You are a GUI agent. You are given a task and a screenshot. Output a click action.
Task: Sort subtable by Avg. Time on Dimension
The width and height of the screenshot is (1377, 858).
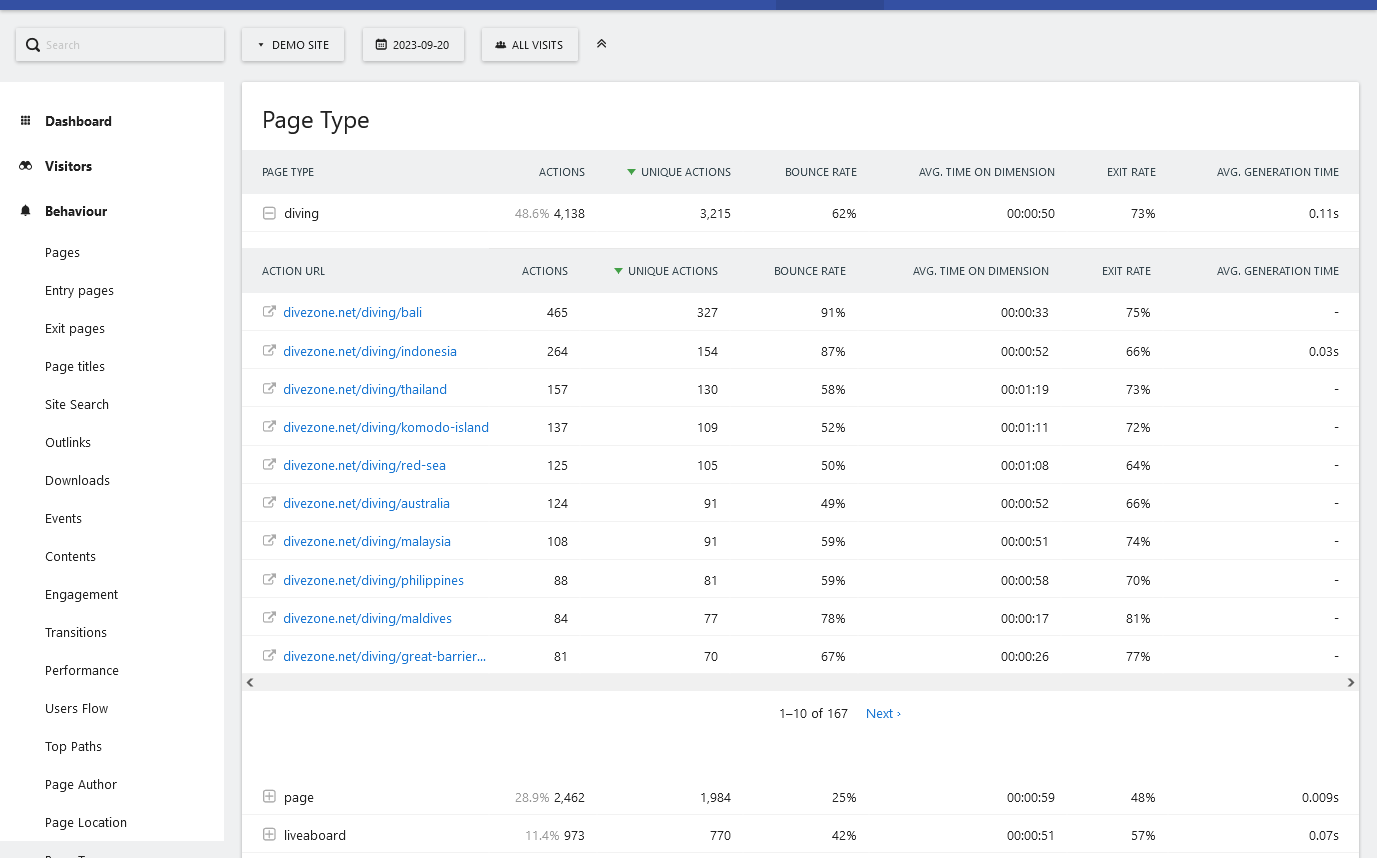[x=981, y=271]
